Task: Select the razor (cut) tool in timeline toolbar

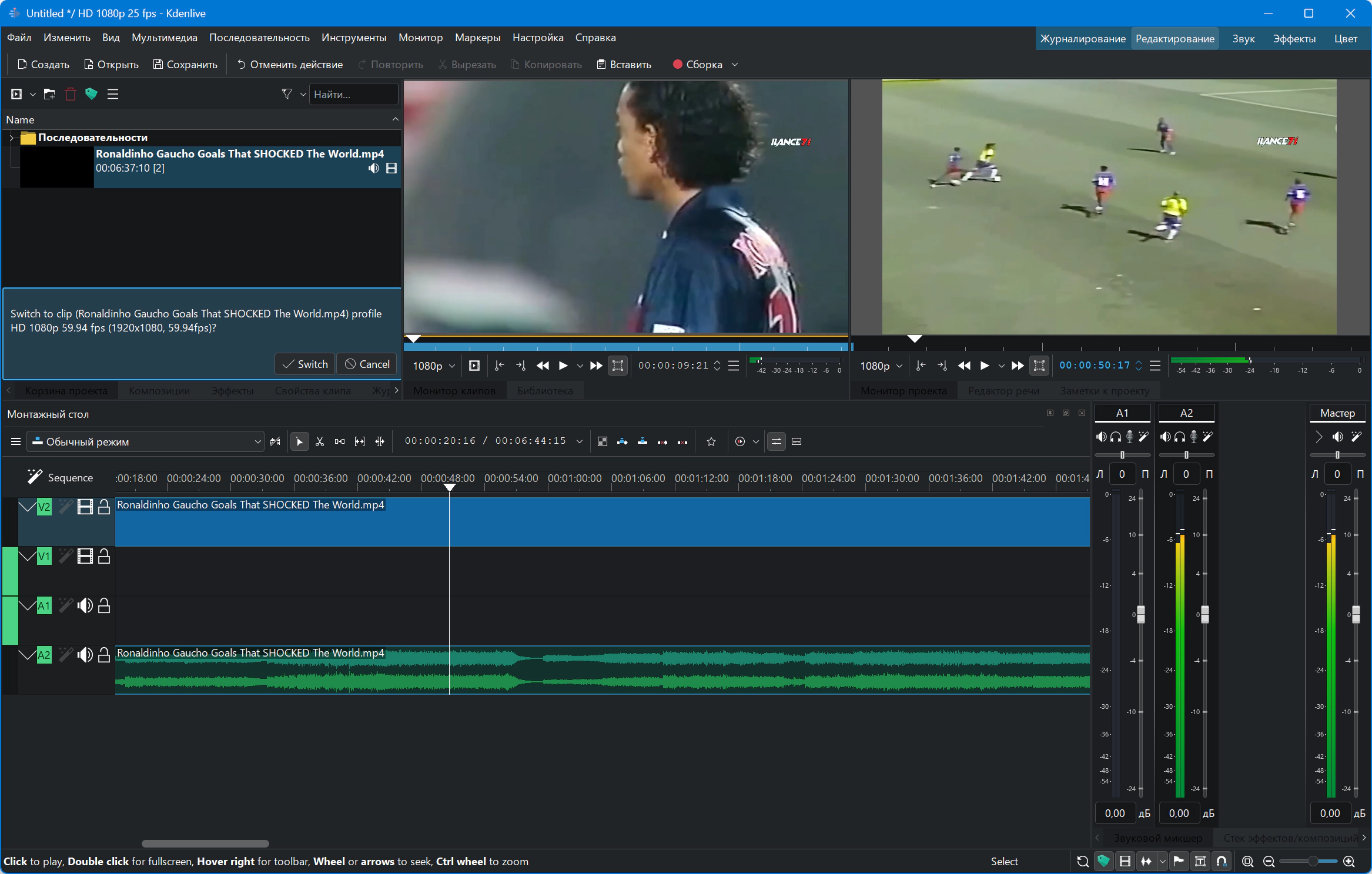Action: [320, 441]
